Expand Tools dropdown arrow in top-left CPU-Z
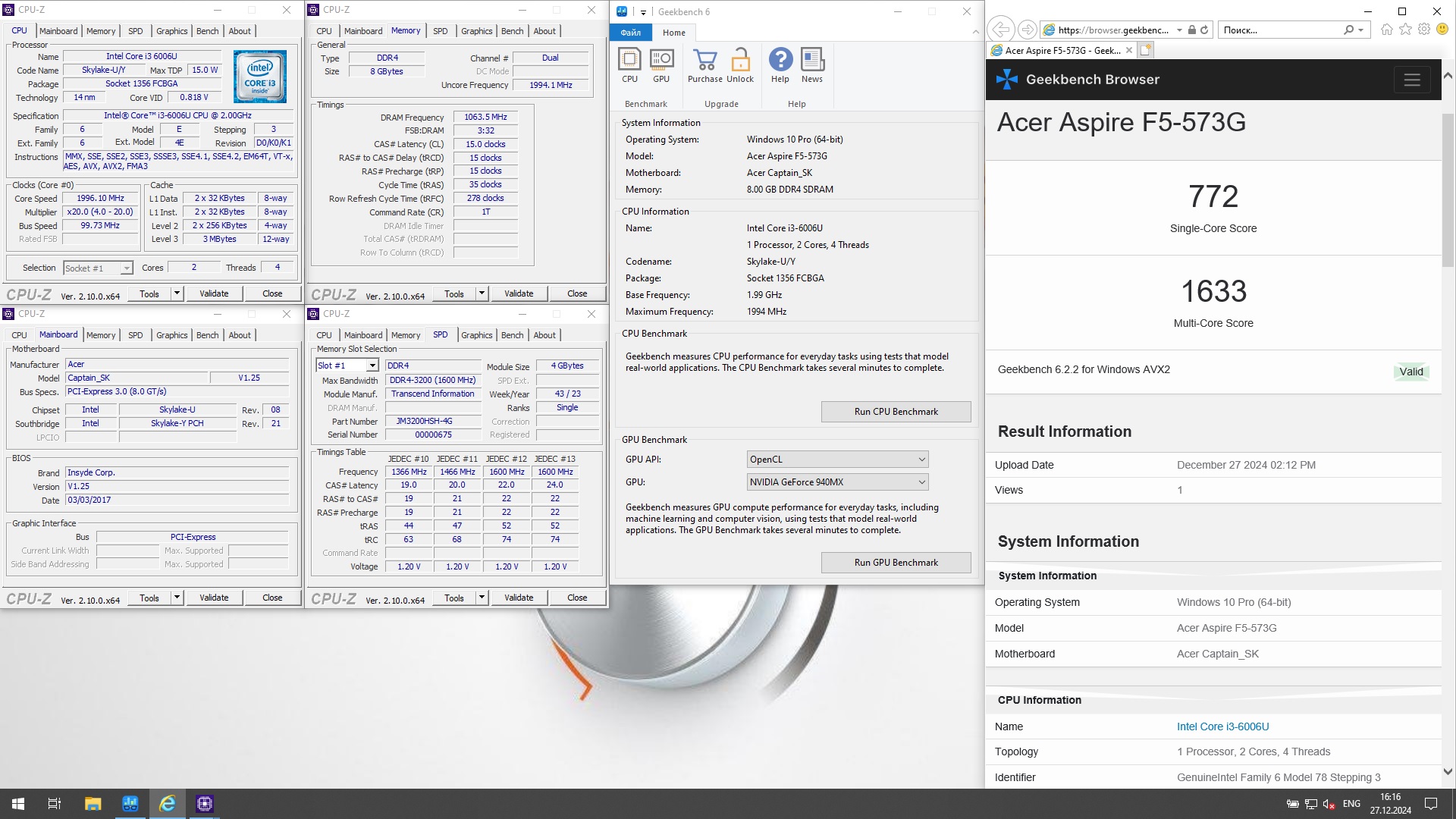Image resolution: width=1456 pixels, height=819 pixels. point(177,293)
